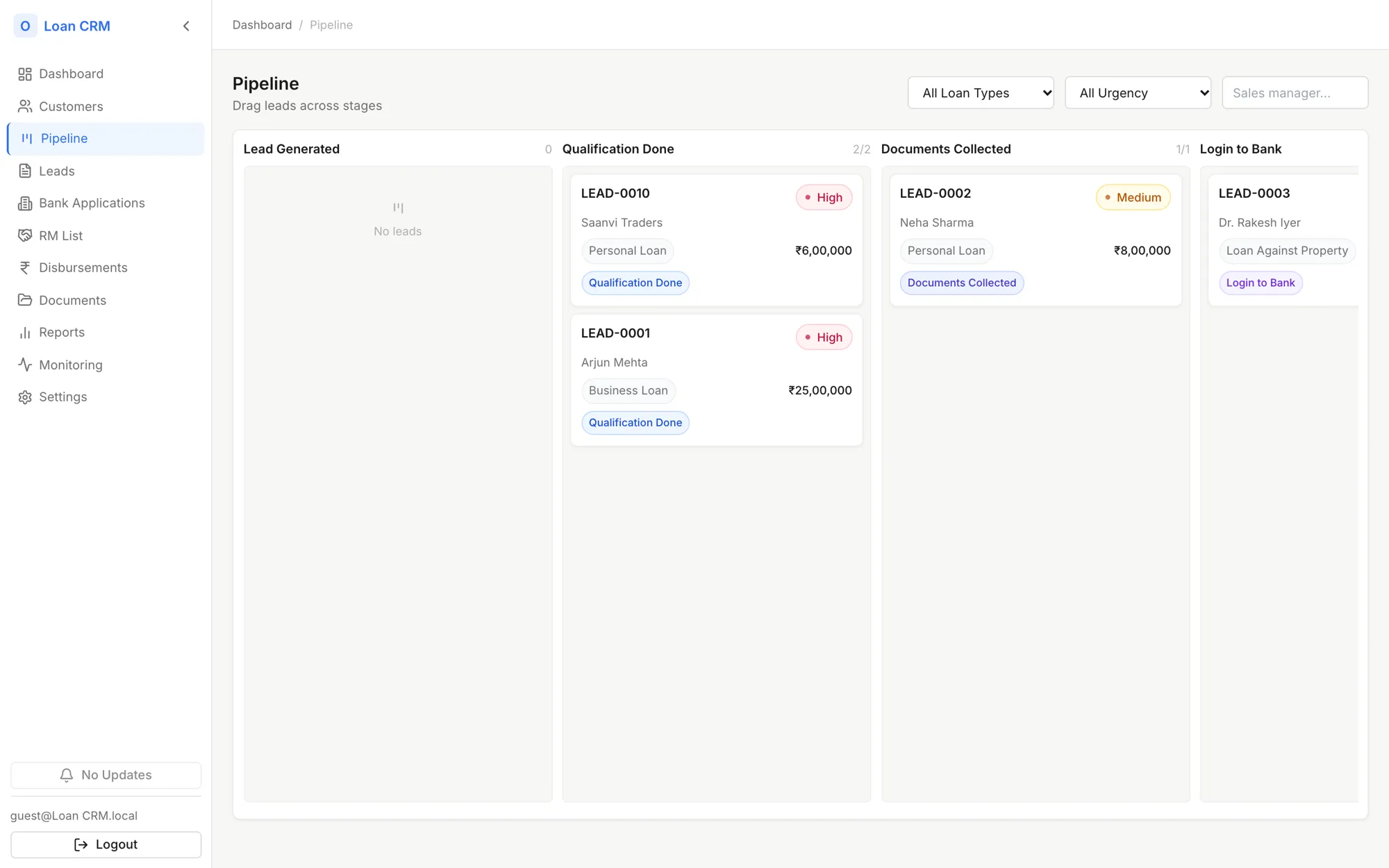Go to Leads in the sidebar

click(x=106, y=171)
